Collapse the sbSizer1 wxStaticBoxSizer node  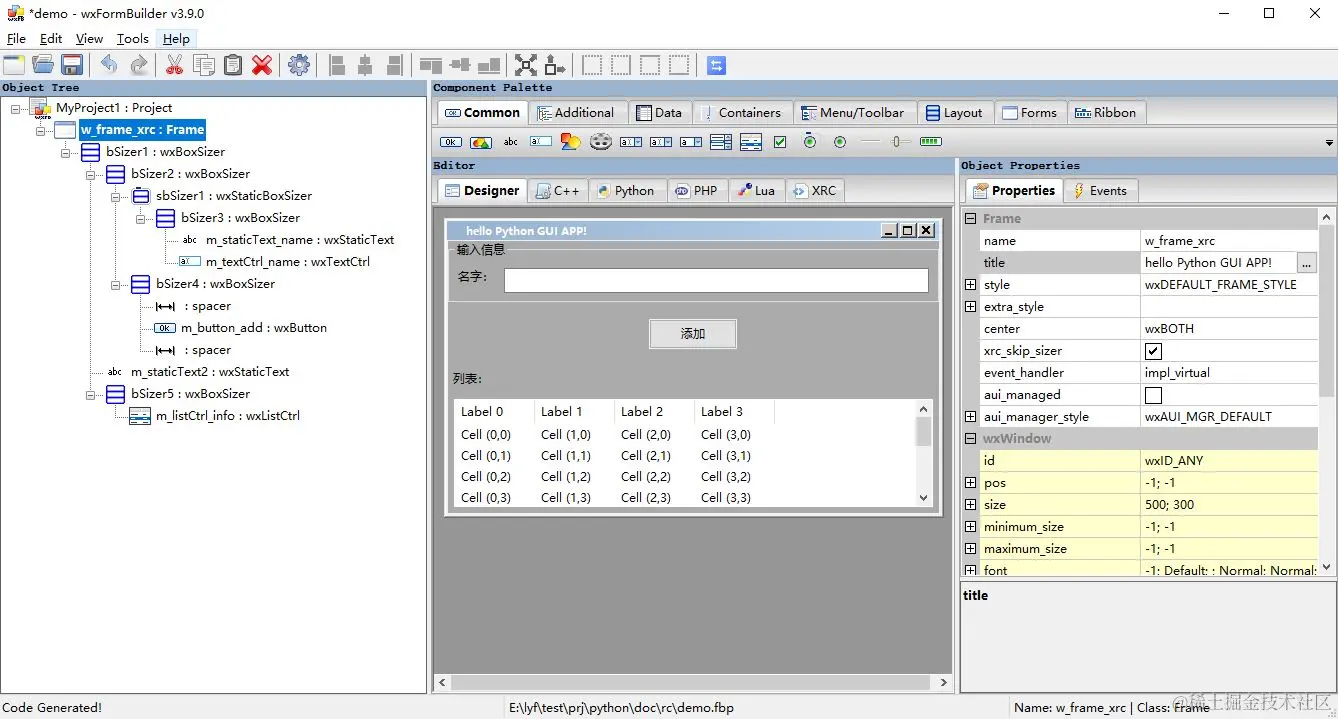[x=116, y=196]
